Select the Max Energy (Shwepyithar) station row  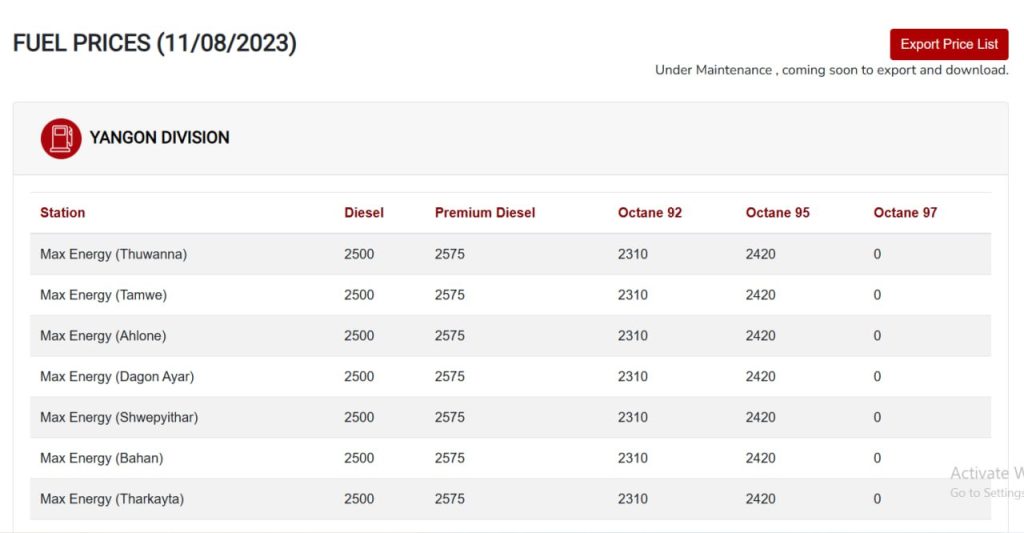[119, 417]
